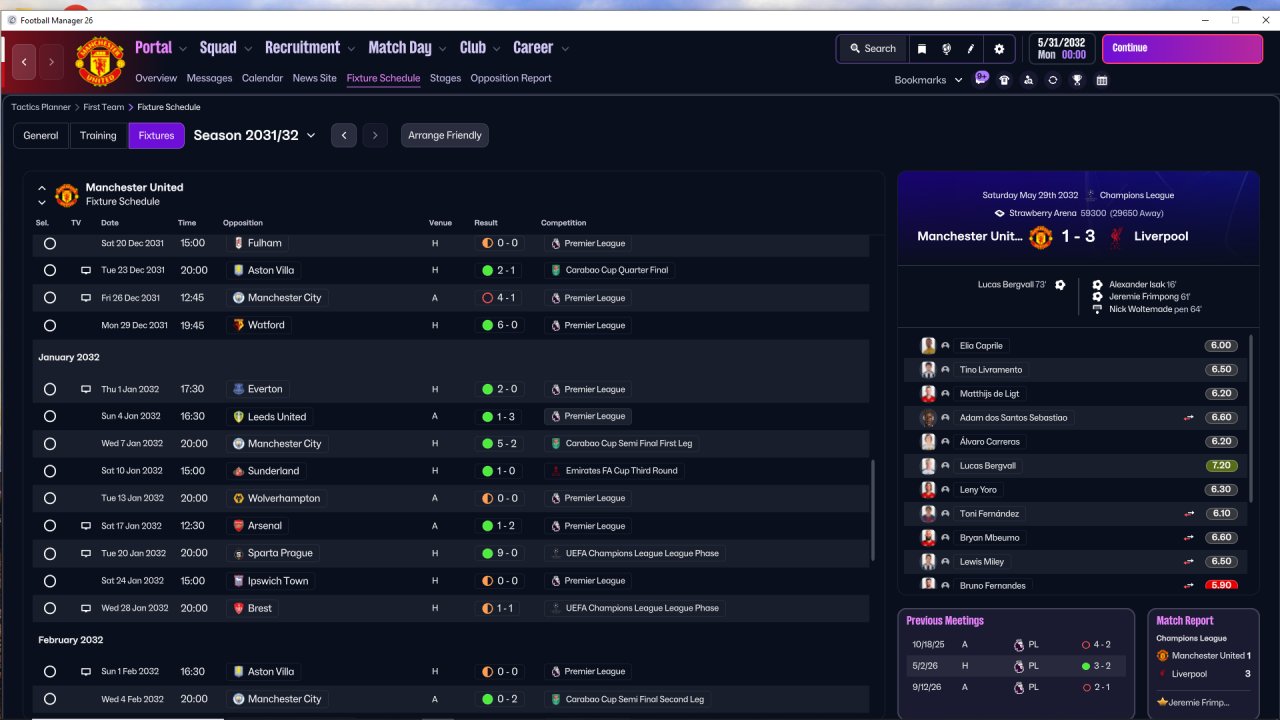Screen dimensions: 1280x720
Task: Switch to the Messages tab
Action: click(209, 78)
